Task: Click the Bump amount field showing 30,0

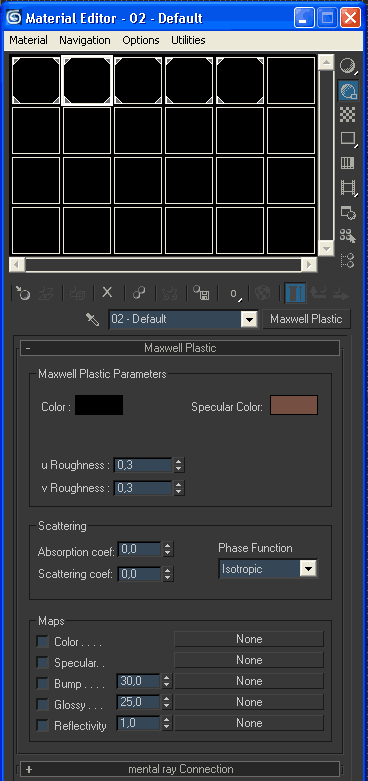Action: tap(138, 681)
